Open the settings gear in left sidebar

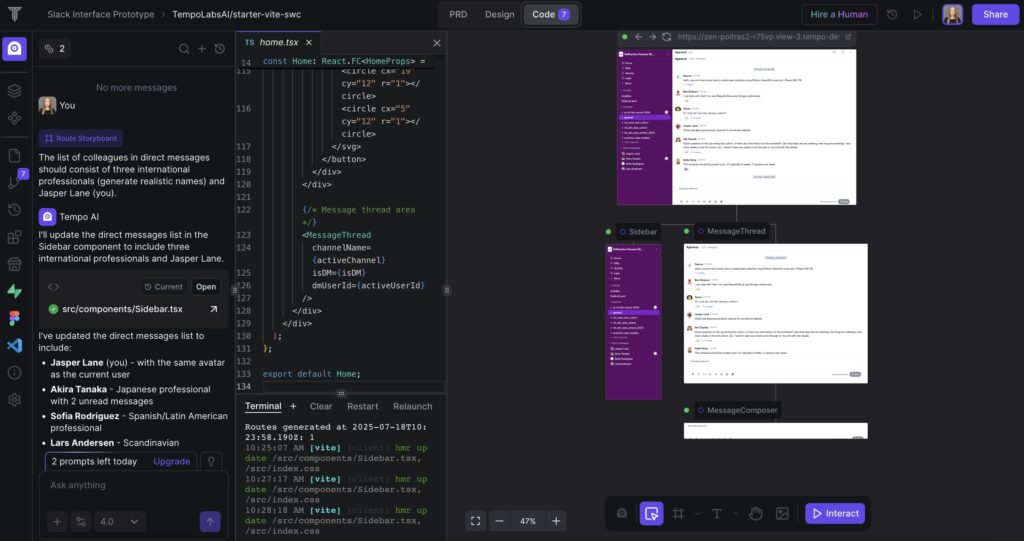click(x=14, y=399)
